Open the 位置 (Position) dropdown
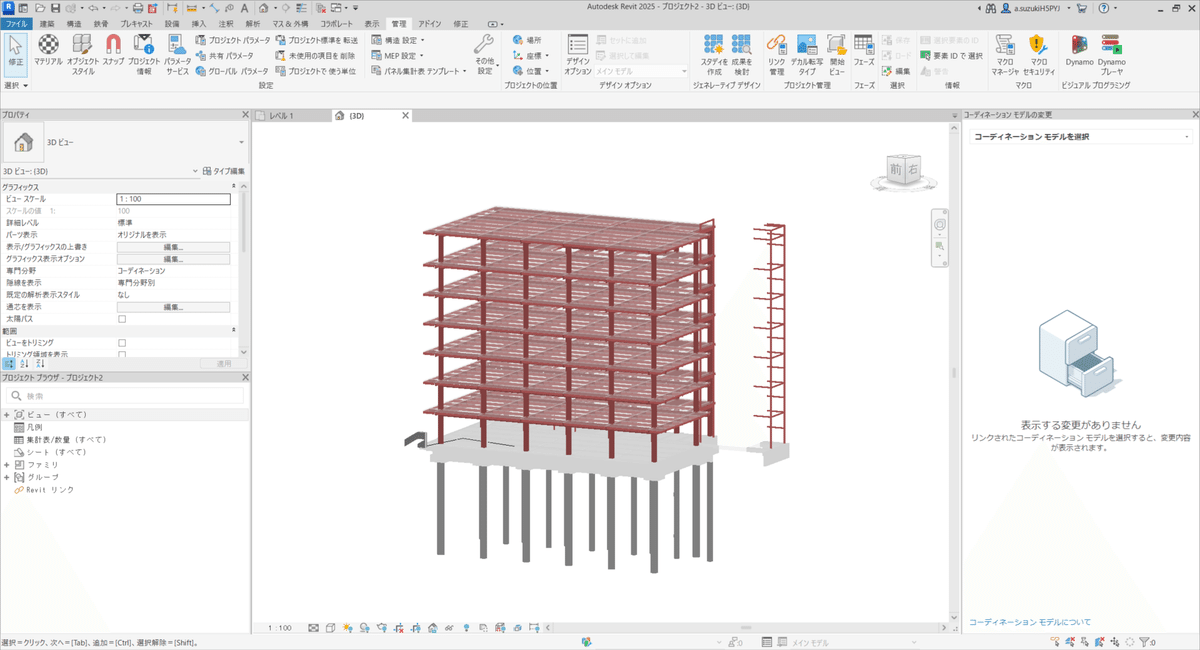This screenshot has width=1200, height=650. (x=530, y=71)
